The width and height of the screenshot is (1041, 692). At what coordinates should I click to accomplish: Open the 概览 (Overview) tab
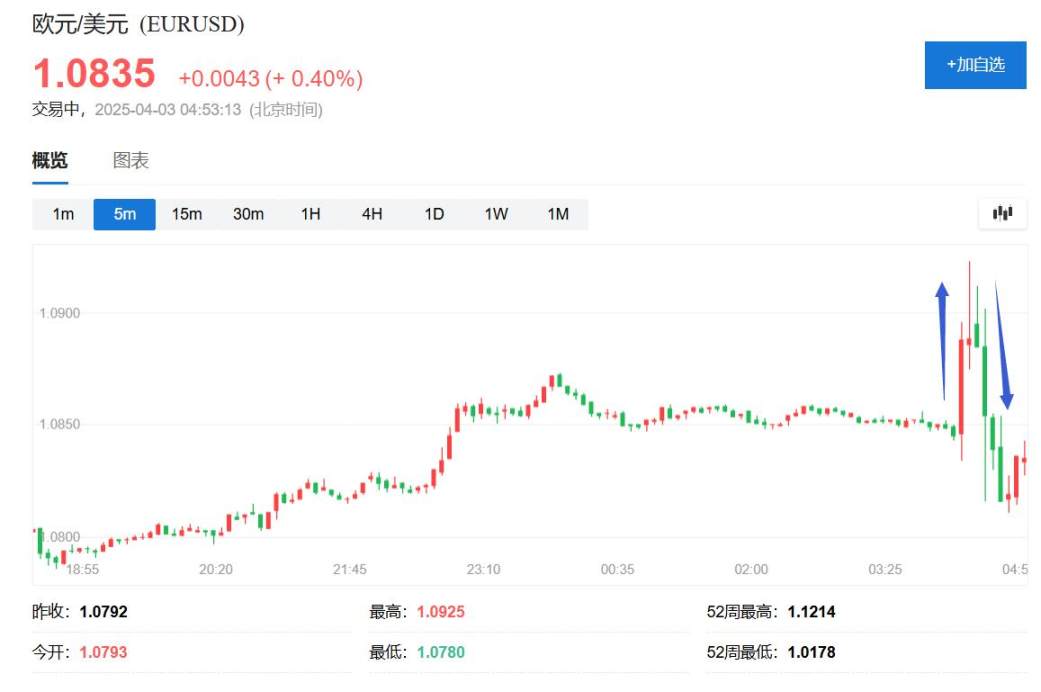50,160
